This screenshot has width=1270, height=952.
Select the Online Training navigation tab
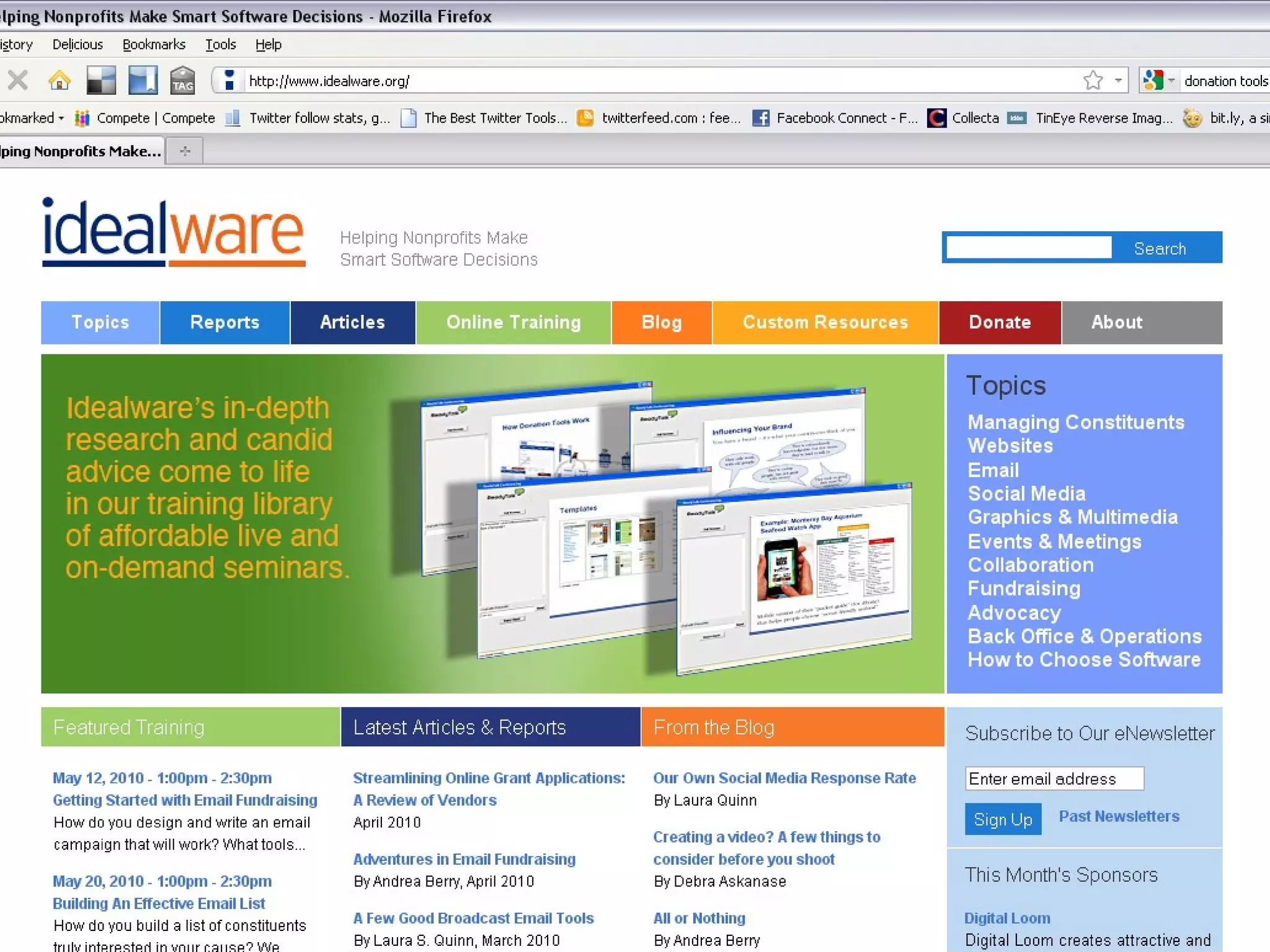click(513, 322)
